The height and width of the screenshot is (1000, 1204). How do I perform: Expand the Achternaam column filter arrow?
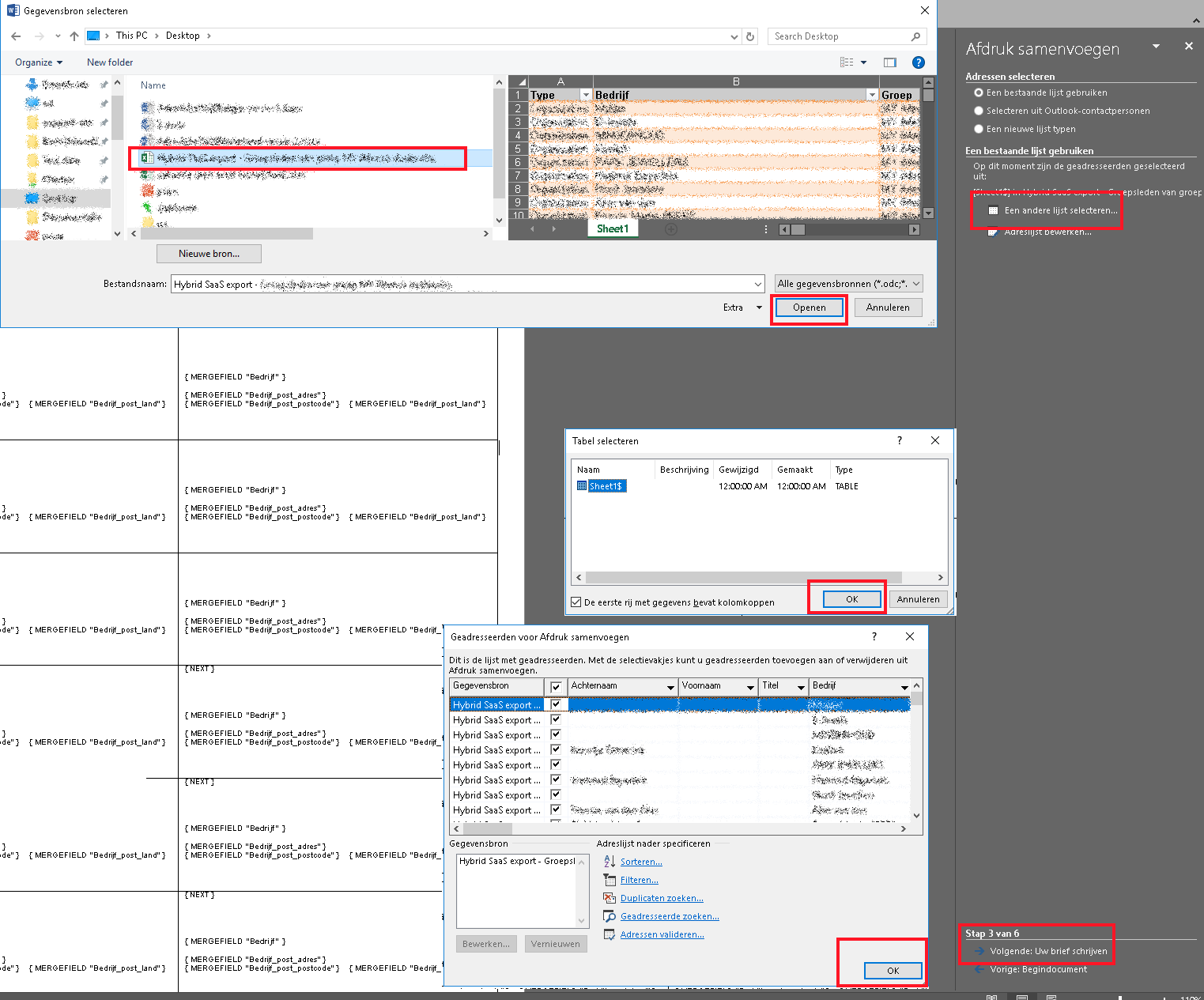[x=670, y=687]
